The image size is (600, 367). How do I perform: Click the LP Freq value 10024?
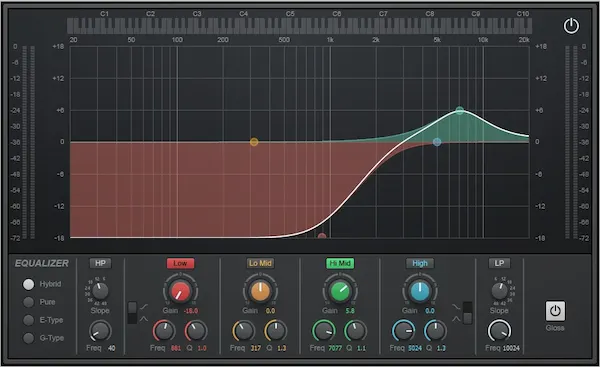[x=511, y=348]
